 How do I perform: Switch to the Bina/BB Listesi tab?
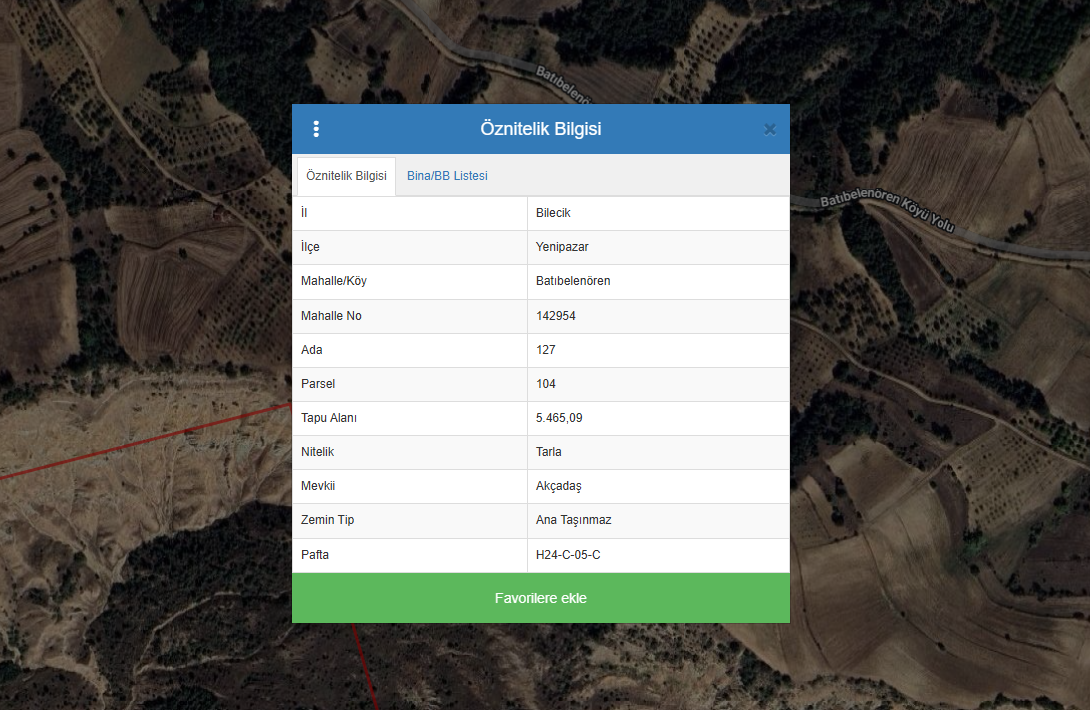pyautogui.click(x=447, y=176)
